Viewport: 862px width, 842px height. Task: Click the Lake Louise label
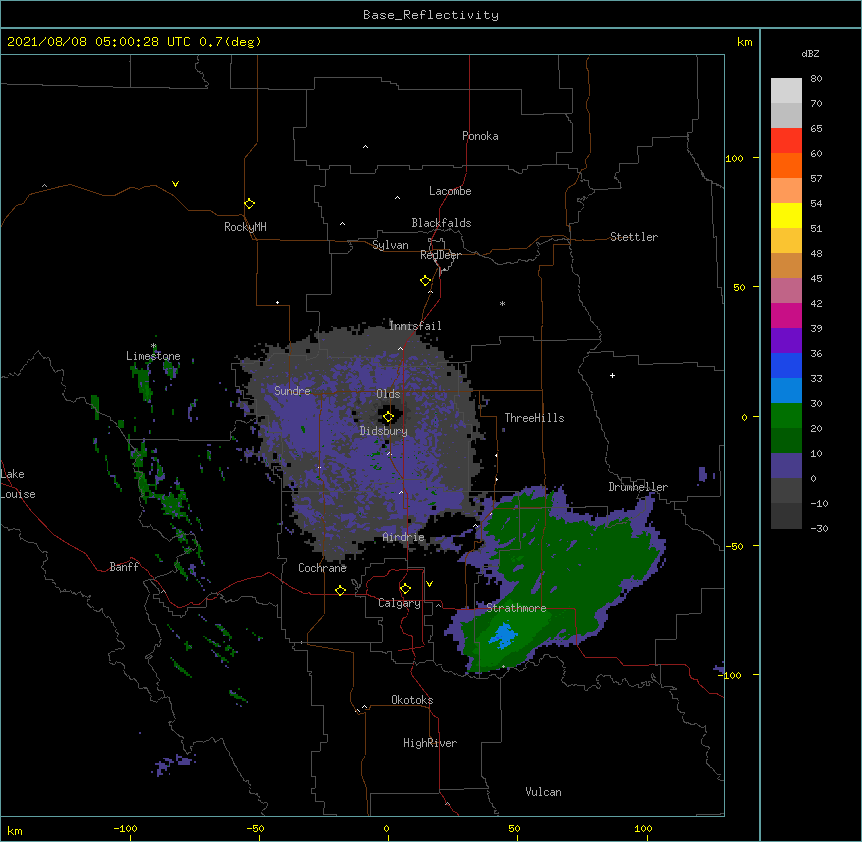[18, 484]
